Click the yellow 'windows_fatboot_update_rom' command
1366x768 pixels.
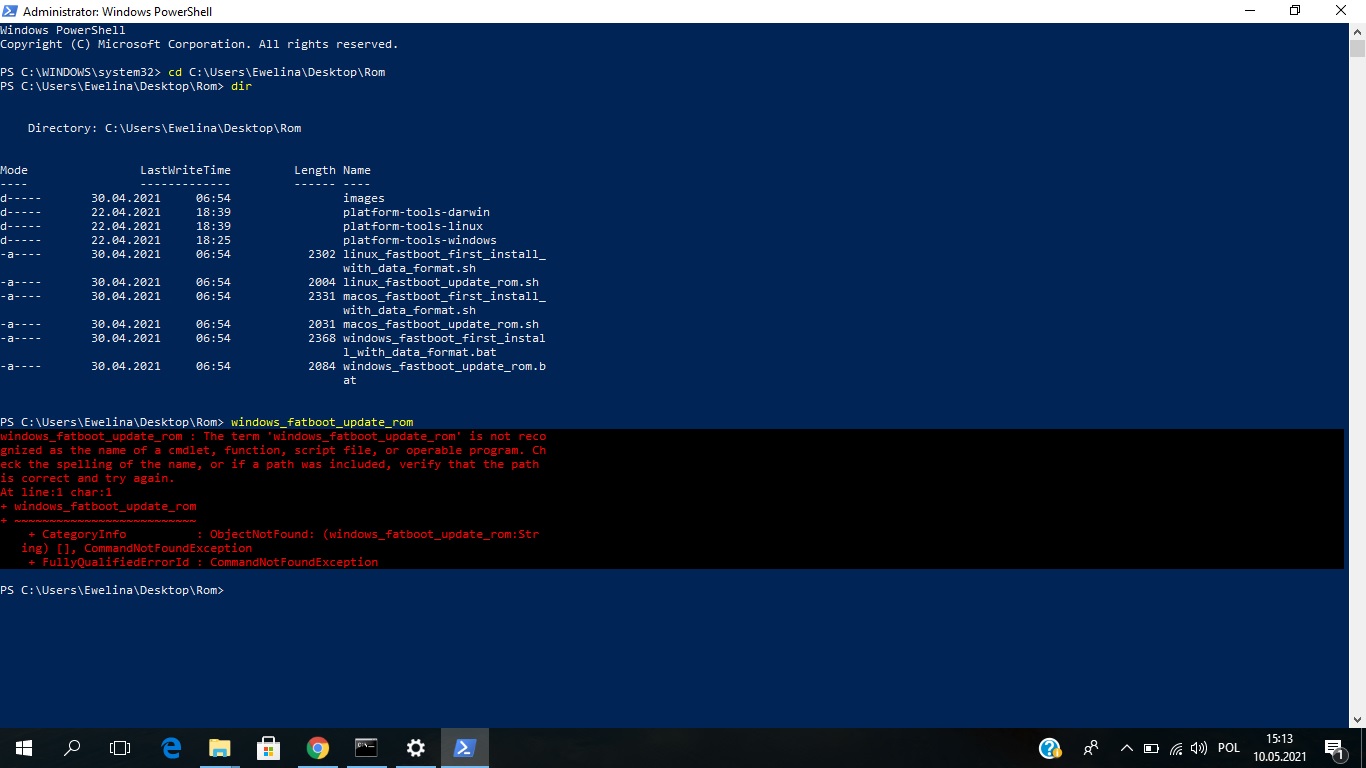click(x=322, y=422)
